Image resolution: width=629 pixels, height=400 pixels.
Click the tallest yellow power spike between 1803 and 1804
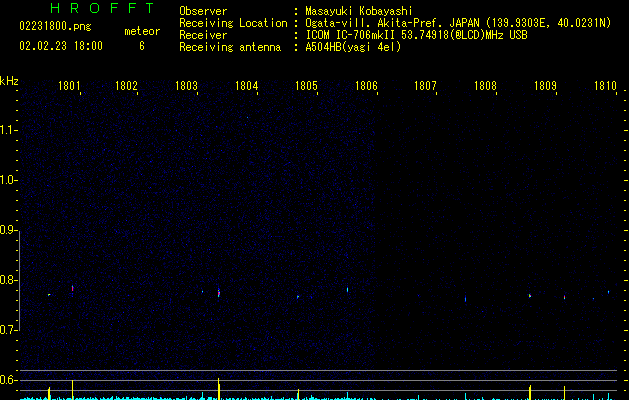[x=219, y=389]
